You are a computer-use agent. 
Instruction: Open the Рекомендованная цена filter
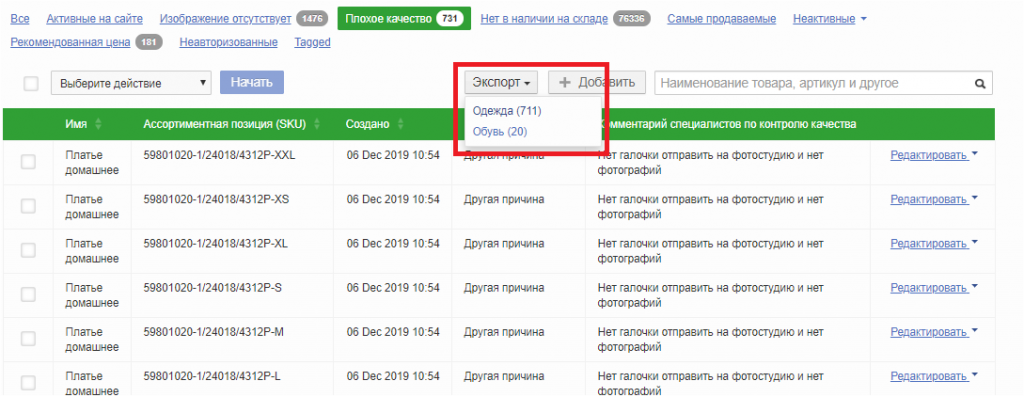(x=71, y=42)
